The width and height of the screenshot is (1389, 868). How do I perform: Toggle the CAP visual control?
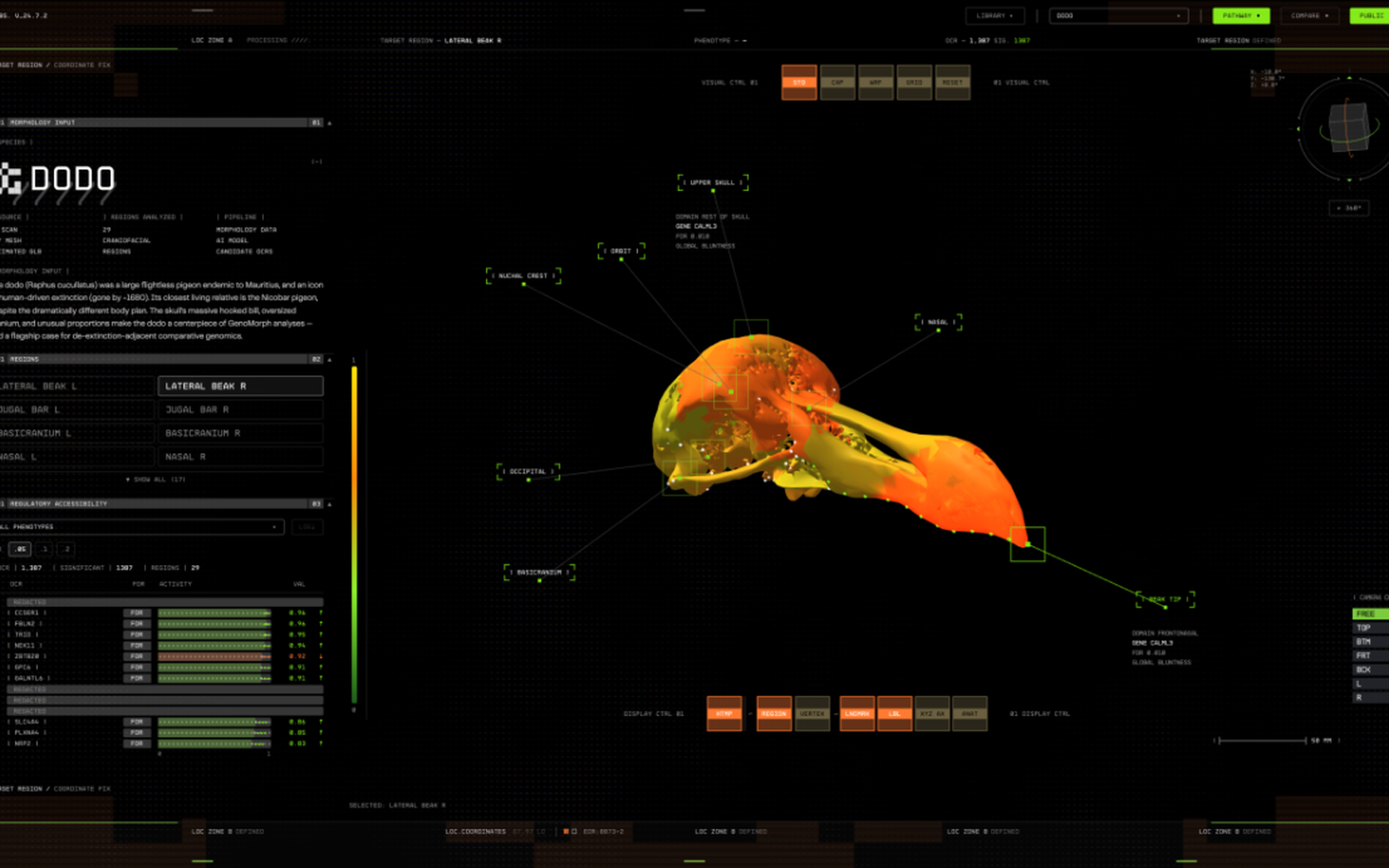(837, 82)
